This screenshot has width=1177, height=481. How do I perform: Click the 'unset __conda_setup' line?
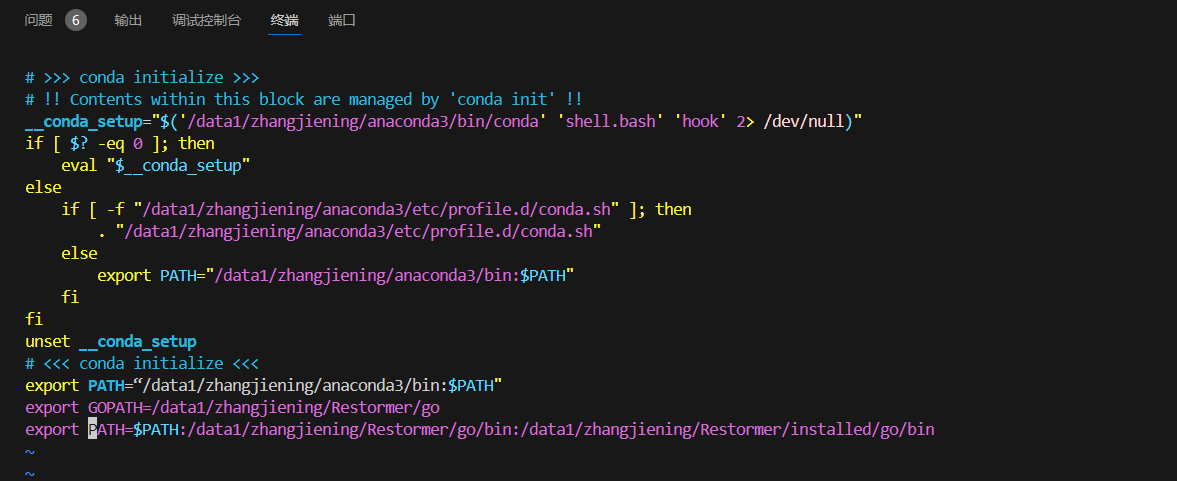pyautogui.click(x=110, y=341)
